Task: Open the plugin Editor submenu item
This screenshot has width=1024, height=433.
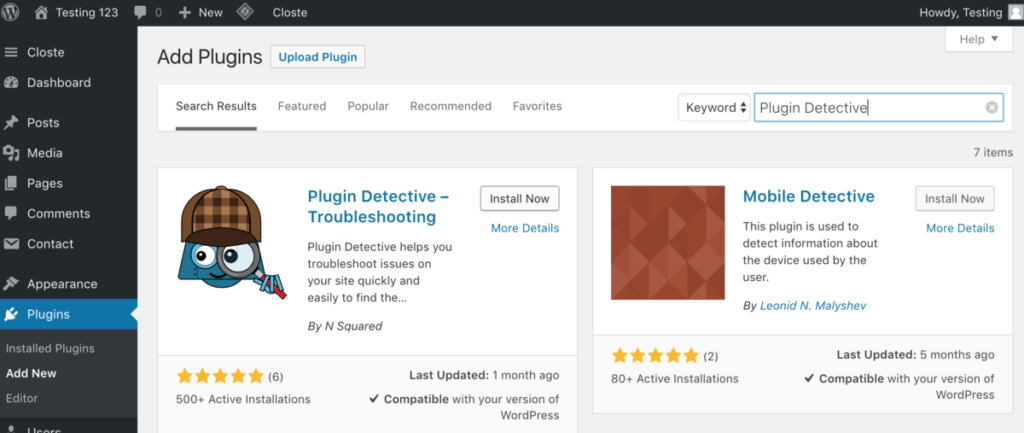Action: [22, 398]
